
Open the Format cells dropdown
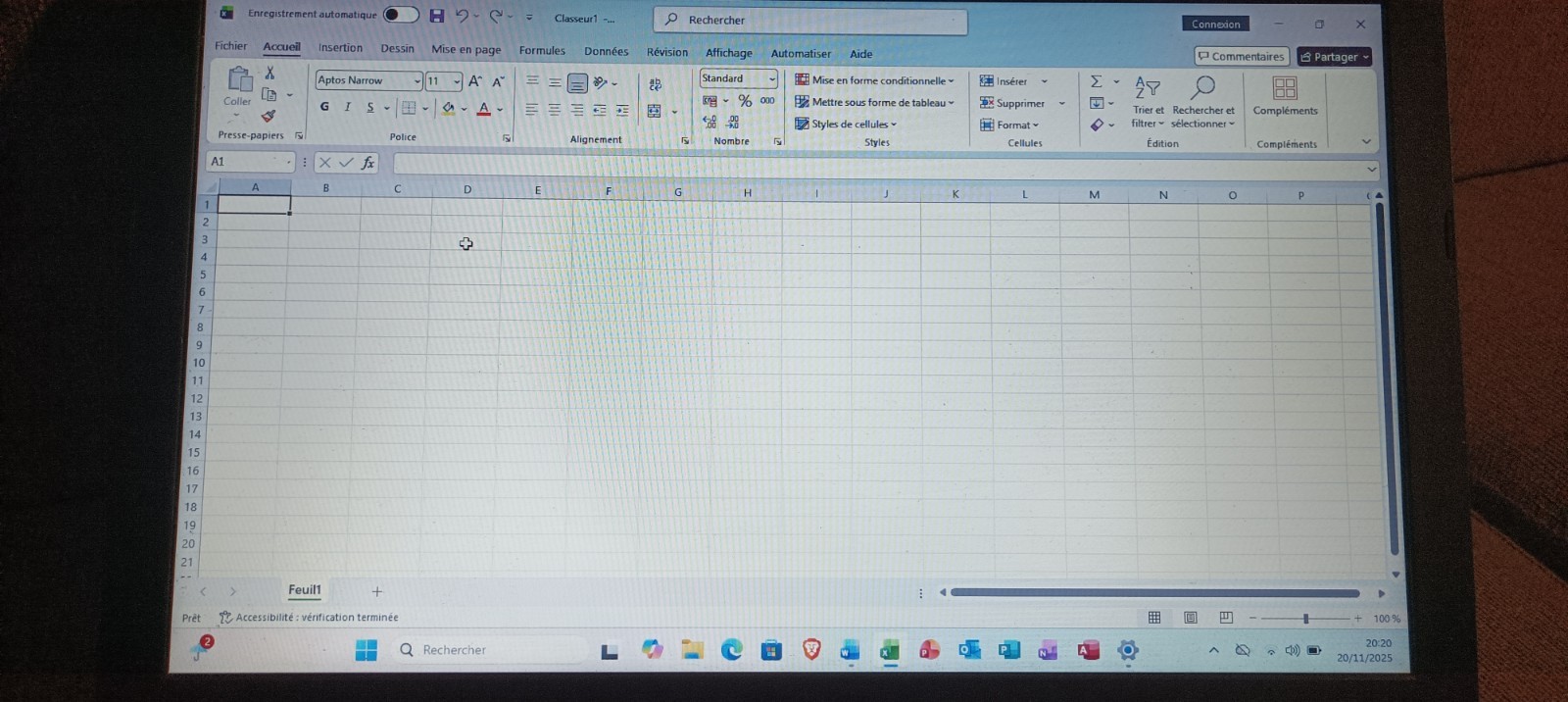[x=1009, y=125]
